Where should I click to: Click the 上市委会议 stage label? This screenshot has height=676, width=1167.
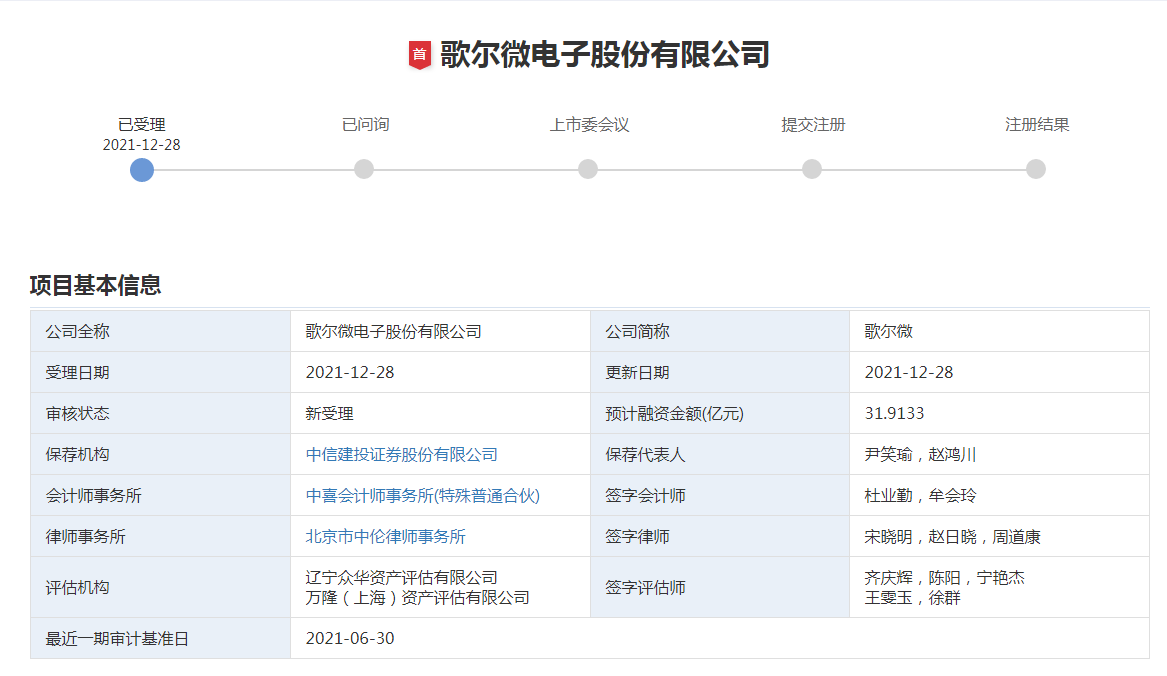click(x=589, y=125)
